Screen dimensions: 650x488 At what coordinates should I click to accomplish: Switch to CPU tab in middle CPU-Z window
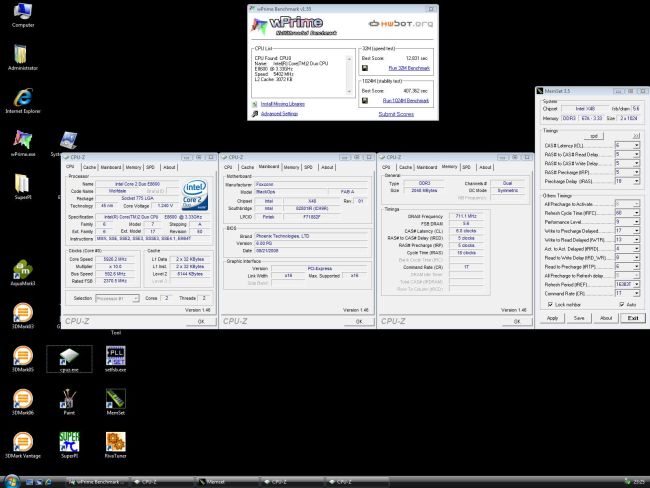pyautogui.click(x=228, y=167)
